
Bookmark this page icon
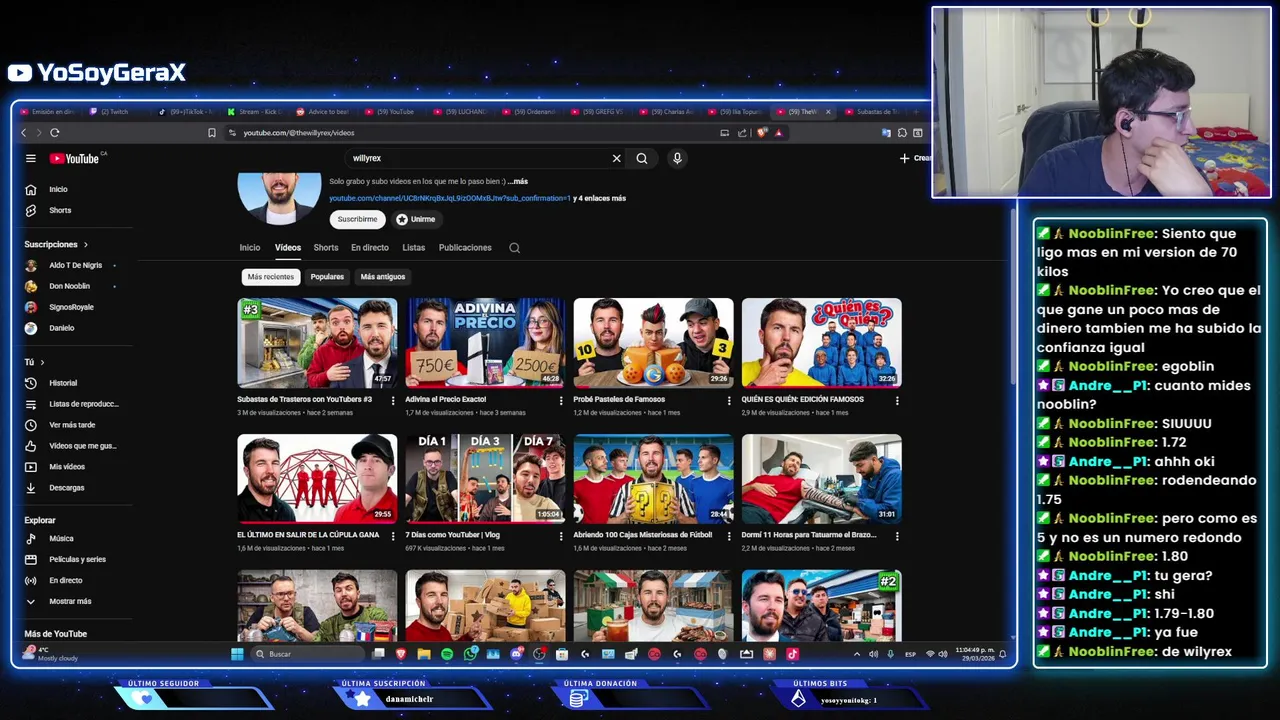(211, 132)
